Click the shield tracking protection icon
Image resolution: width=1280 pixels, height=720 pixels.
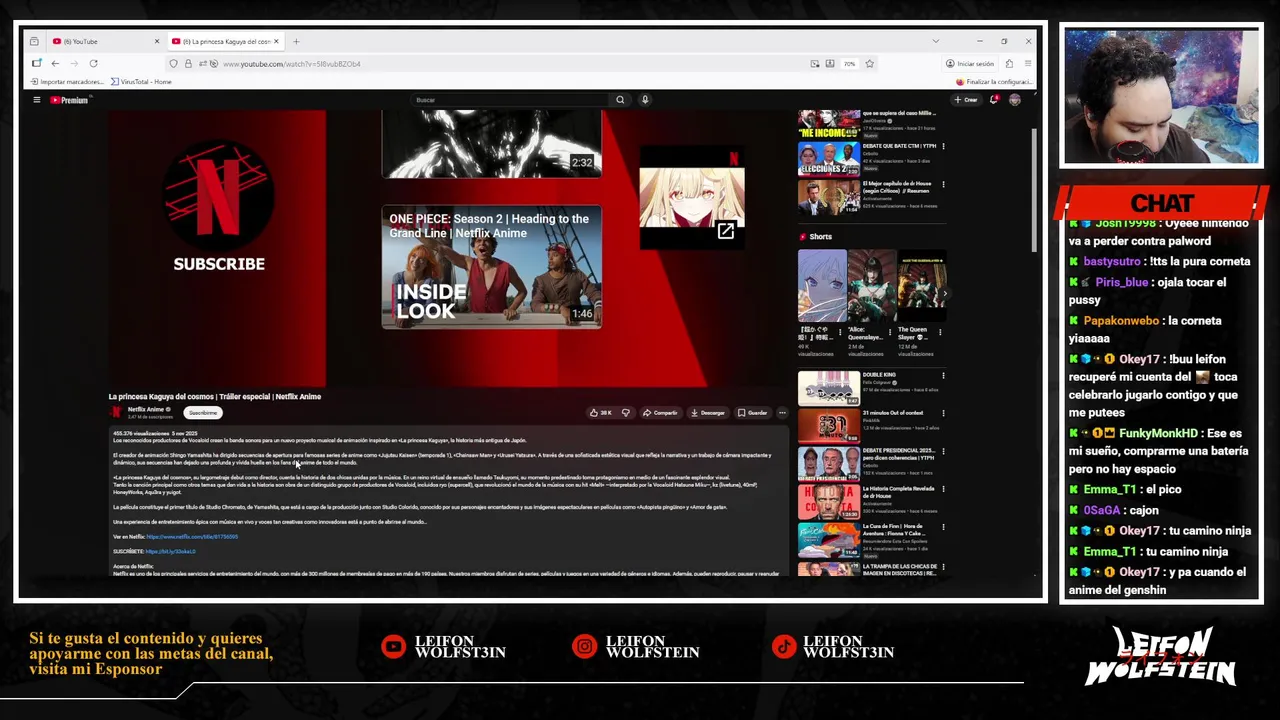173,64
